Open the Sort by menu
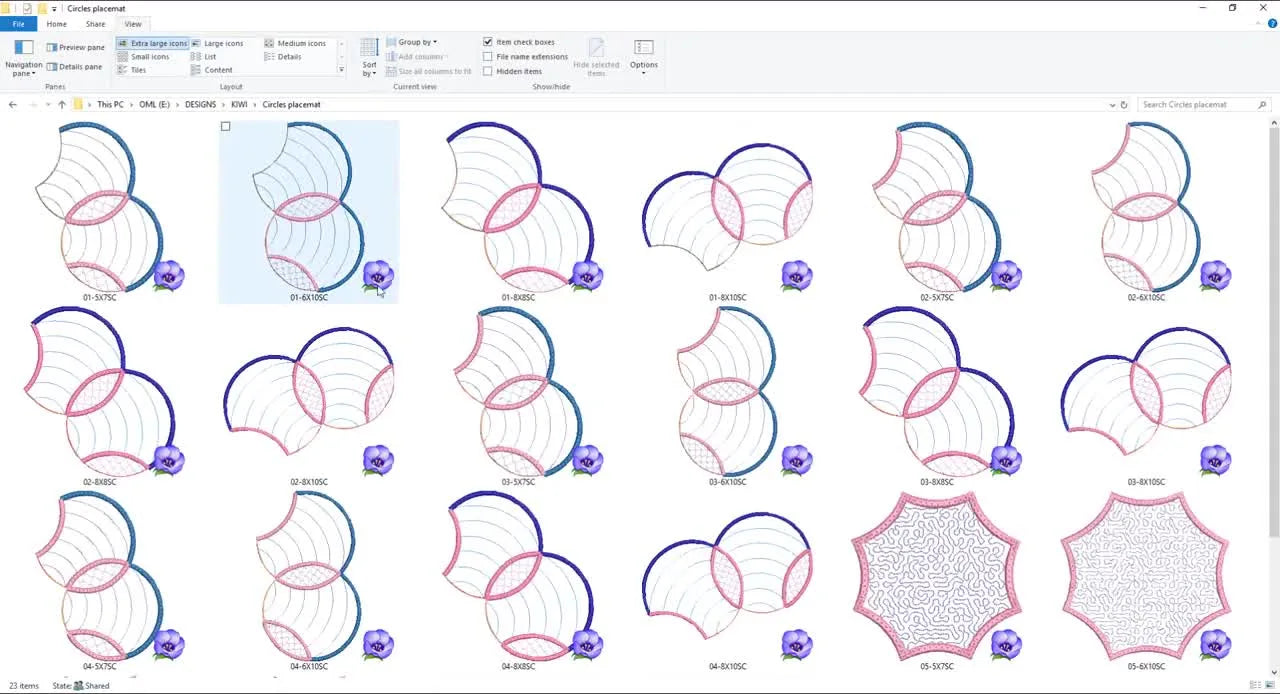 tap(369, 58)
